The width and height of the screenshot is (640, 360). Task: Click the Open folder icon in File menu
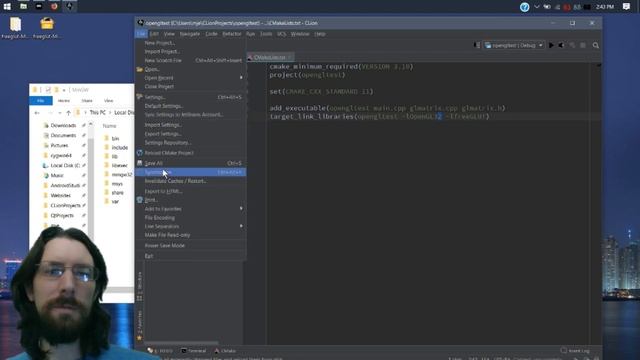(x=140, y=69)
